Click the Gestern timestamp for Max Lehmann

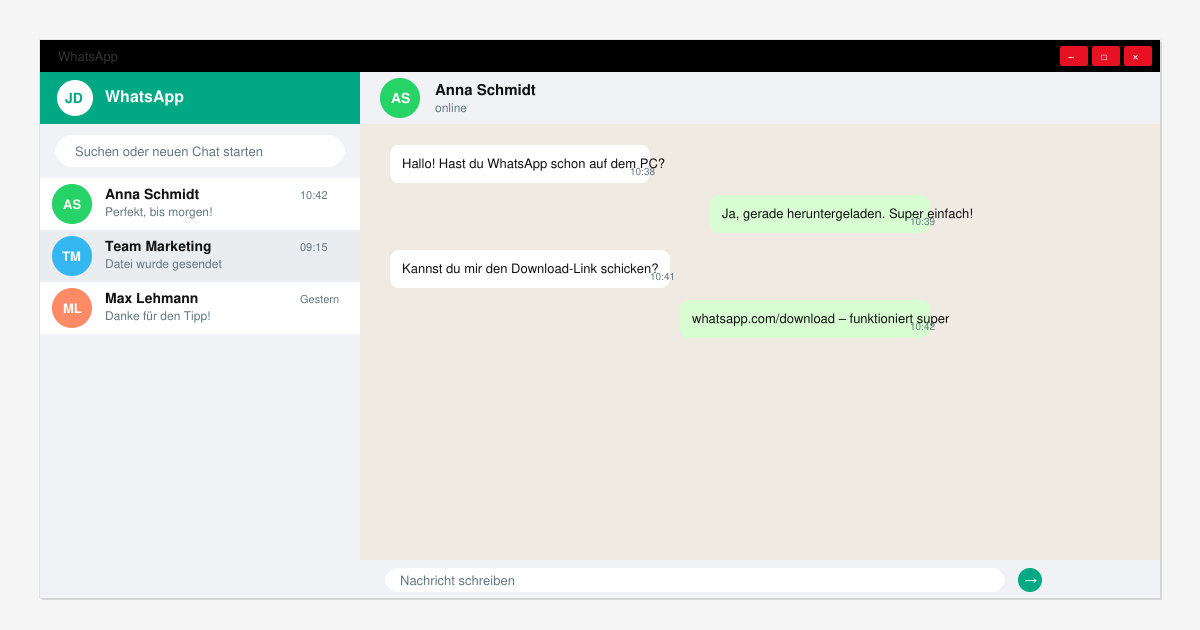pyautogui.click(x=319, y=299)
